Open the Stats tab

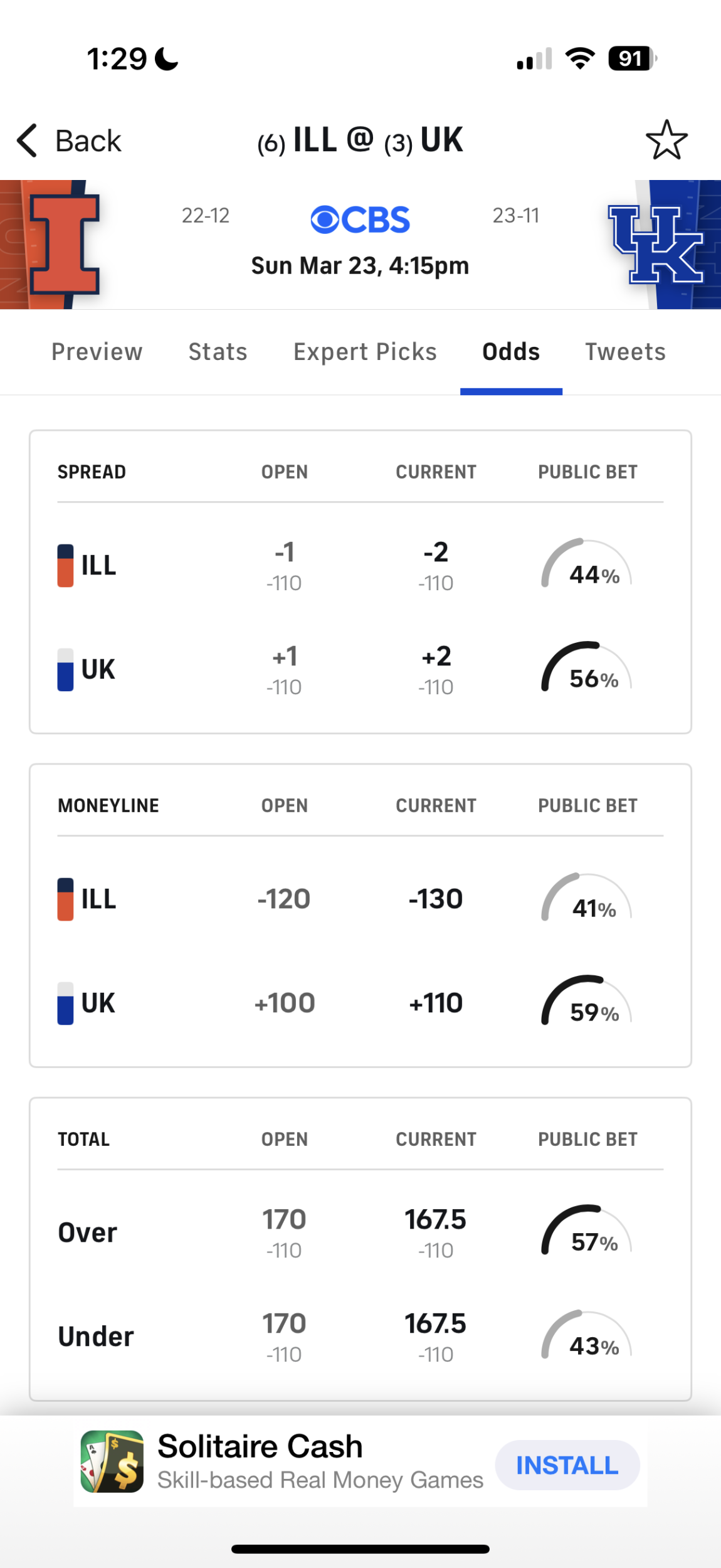coord(218,352)
